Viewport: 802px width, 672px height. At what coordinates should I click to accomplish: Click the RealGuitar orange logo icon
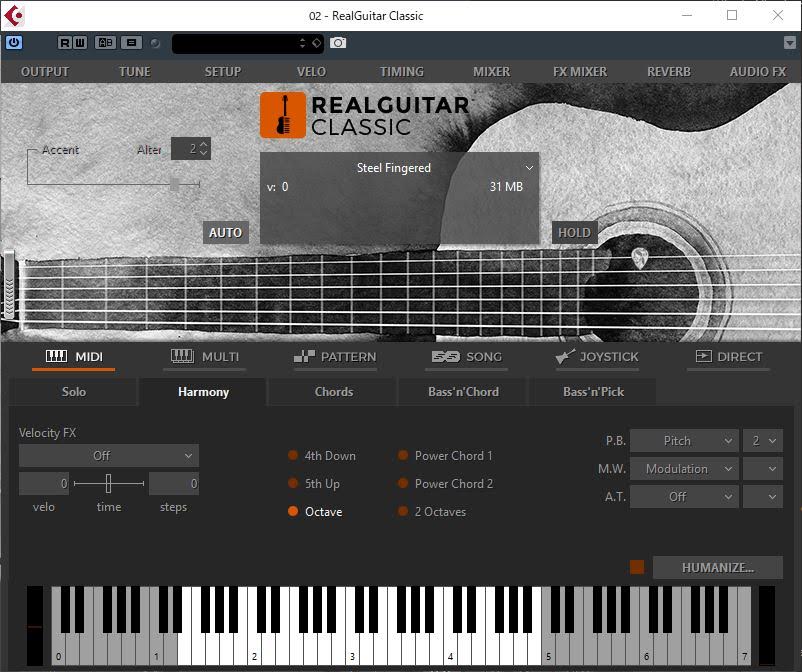point(283,115)
